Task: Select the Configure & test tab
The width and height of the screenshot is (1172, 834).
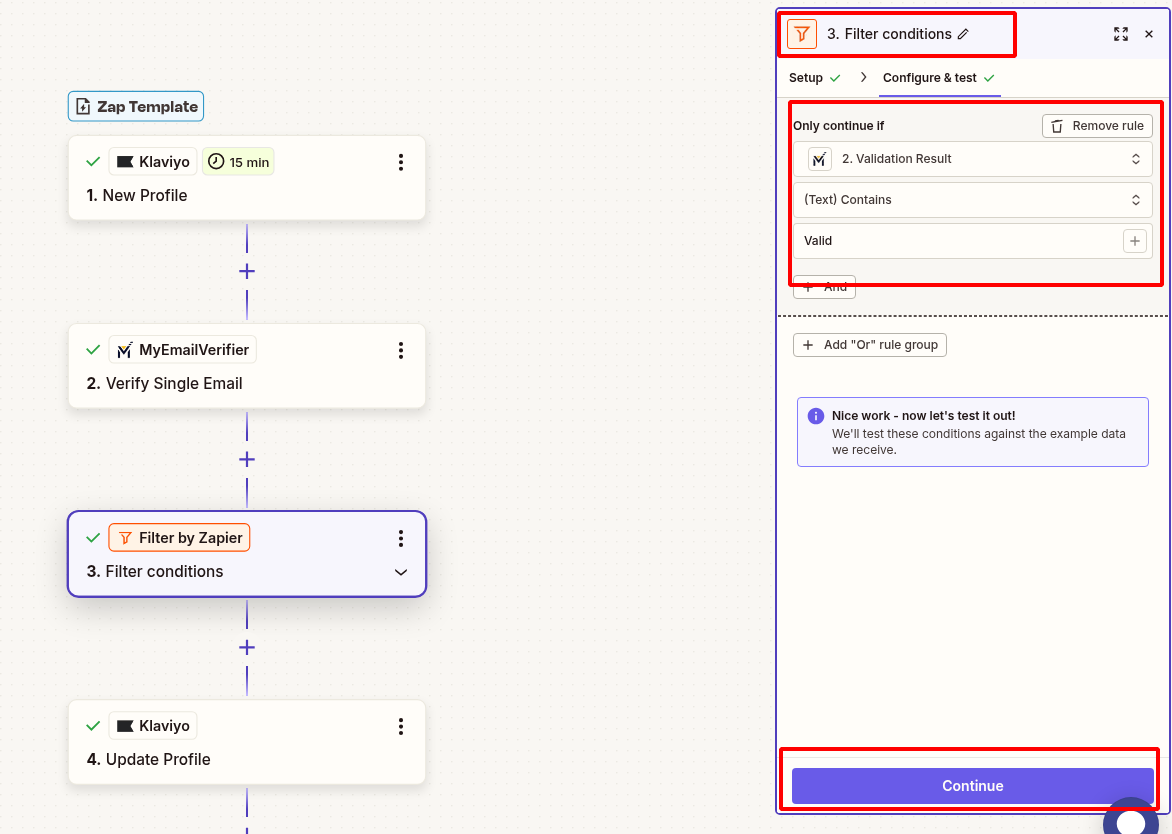Action: [x=929, y=78]
